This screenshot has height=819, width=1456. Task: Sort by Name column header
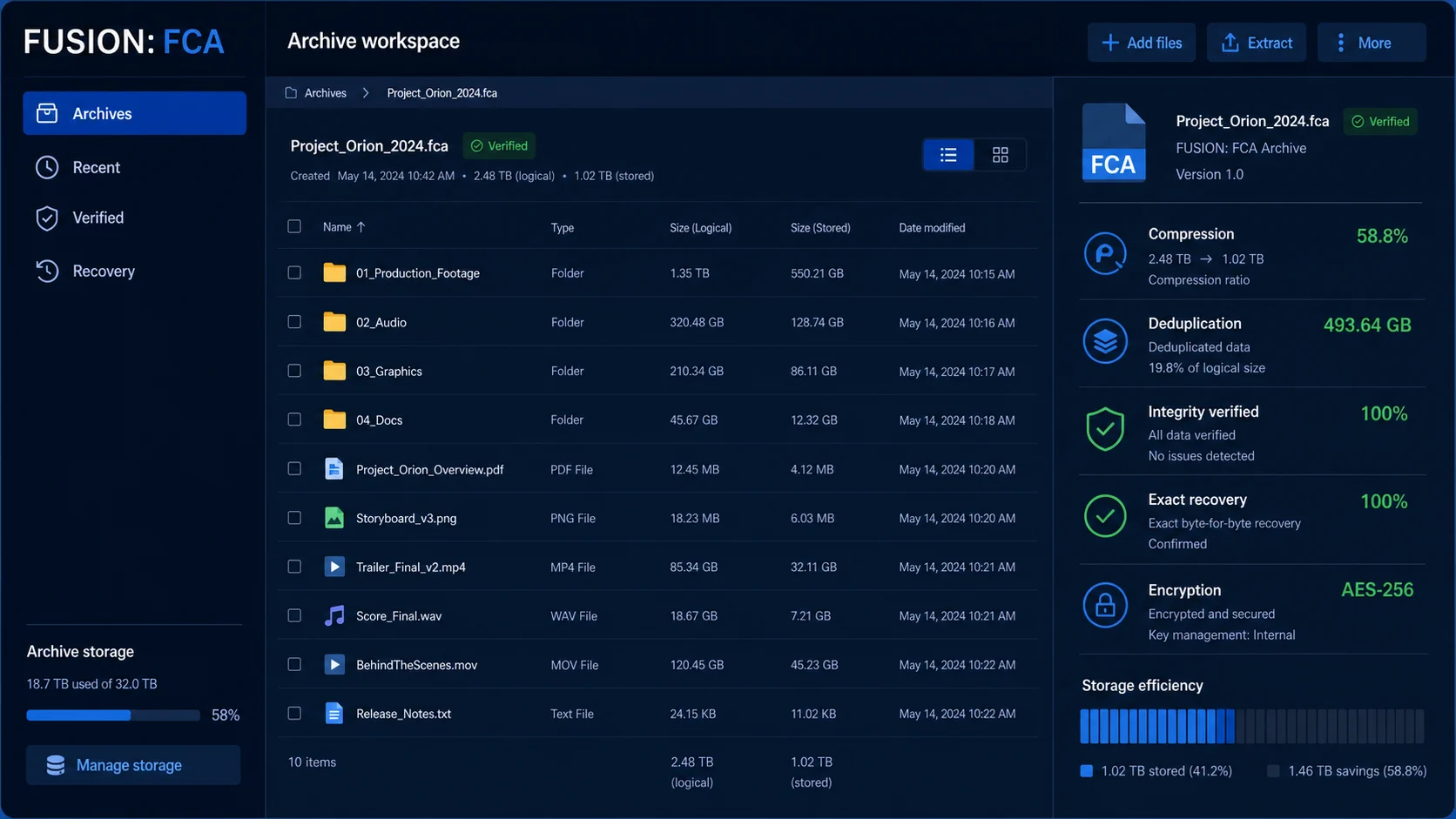click(344, 226)
